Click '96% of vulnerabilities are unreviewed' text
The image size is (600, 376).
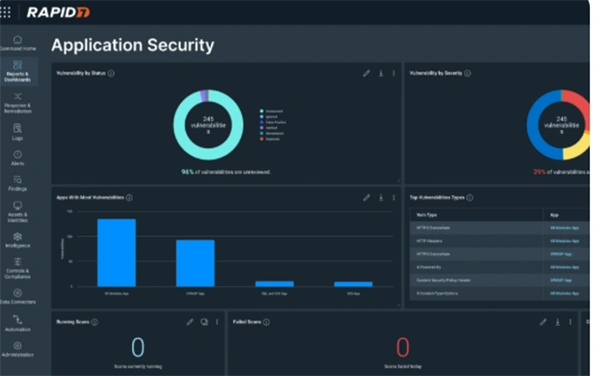pyautogui.click(x=226, y=172)
